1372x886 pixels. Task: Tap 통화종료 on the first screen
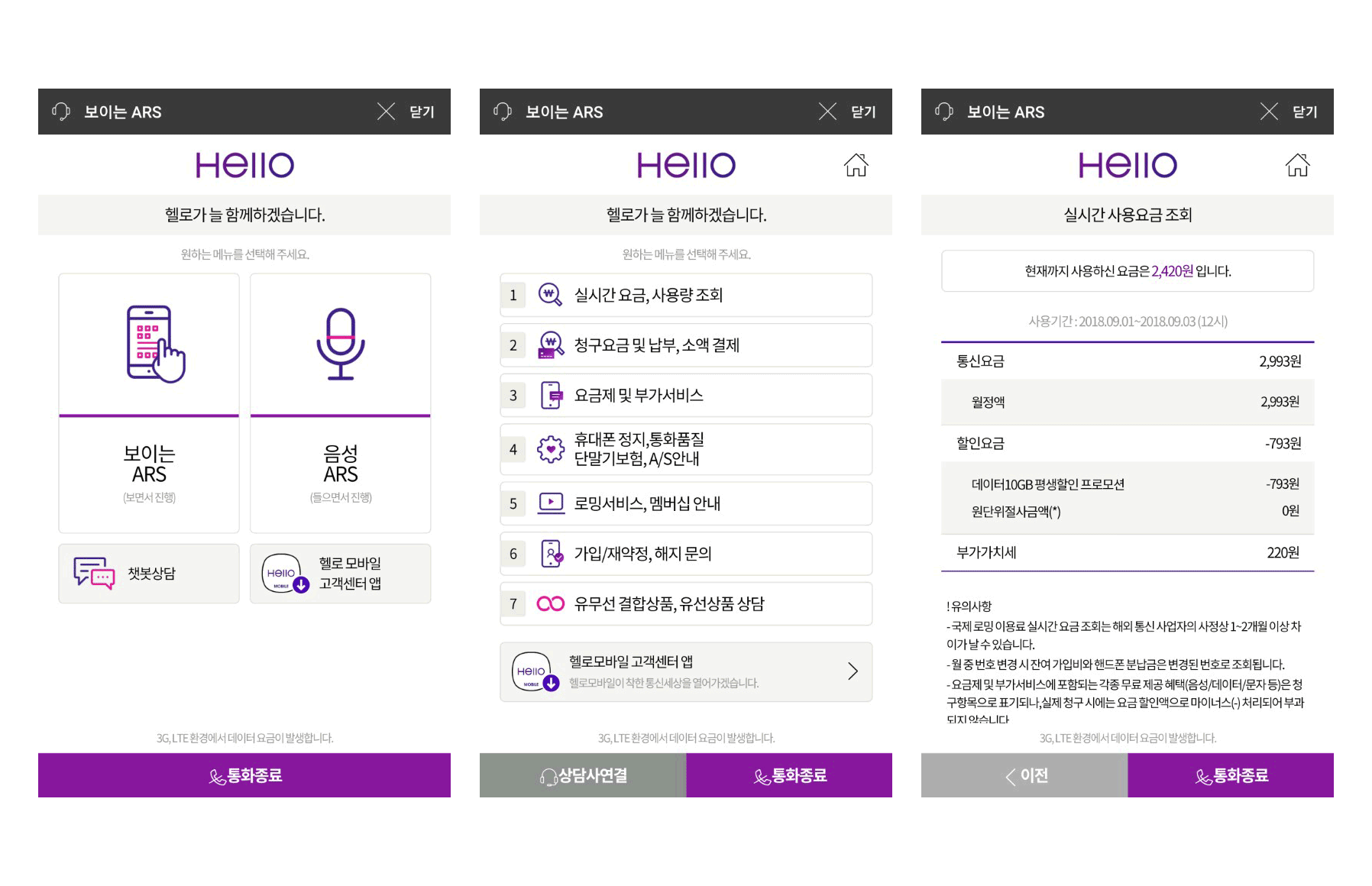[x=244, y=775]
